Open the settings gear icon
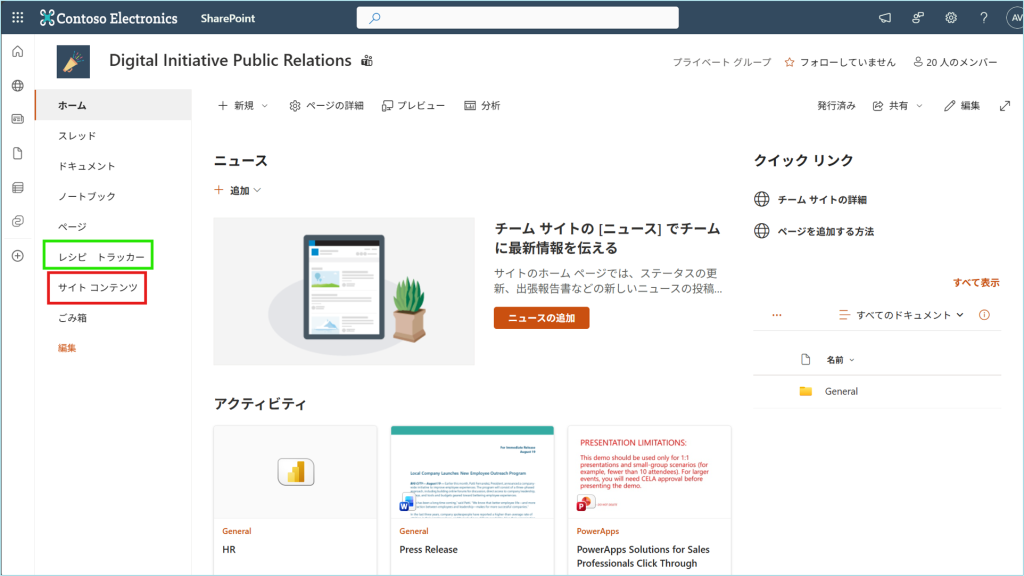 click(x=951, y=18)
